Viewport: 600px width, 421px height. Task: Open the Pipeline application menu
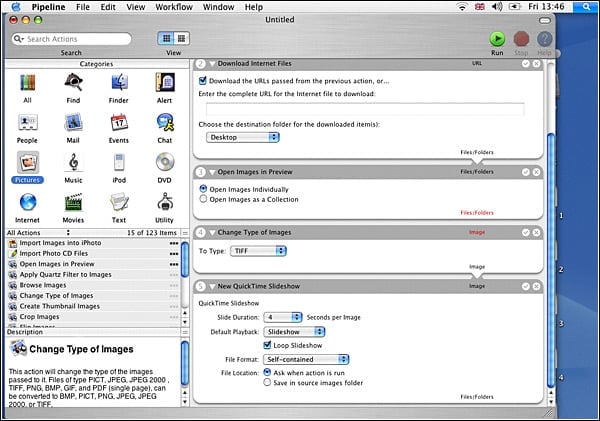coord(49,7)
